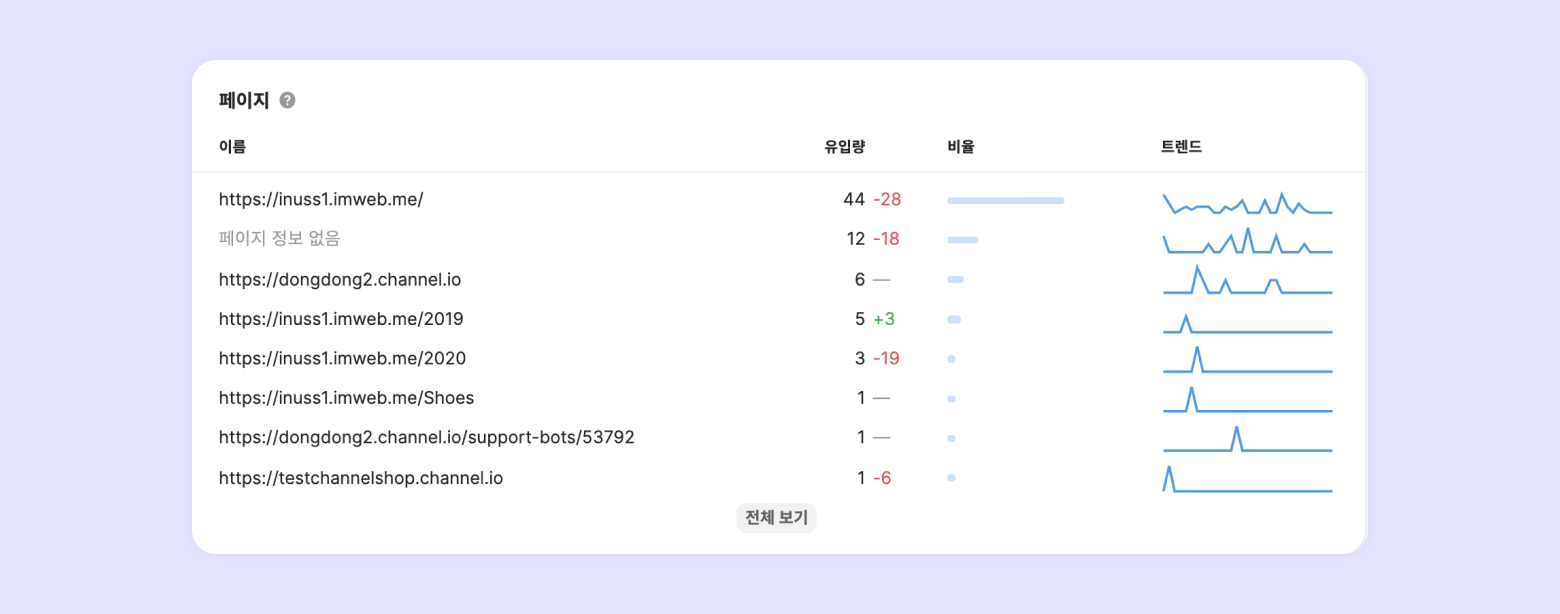Sort by the 유입량 column header
Screen dimensions: 1560x614
(x=844, y=147)
